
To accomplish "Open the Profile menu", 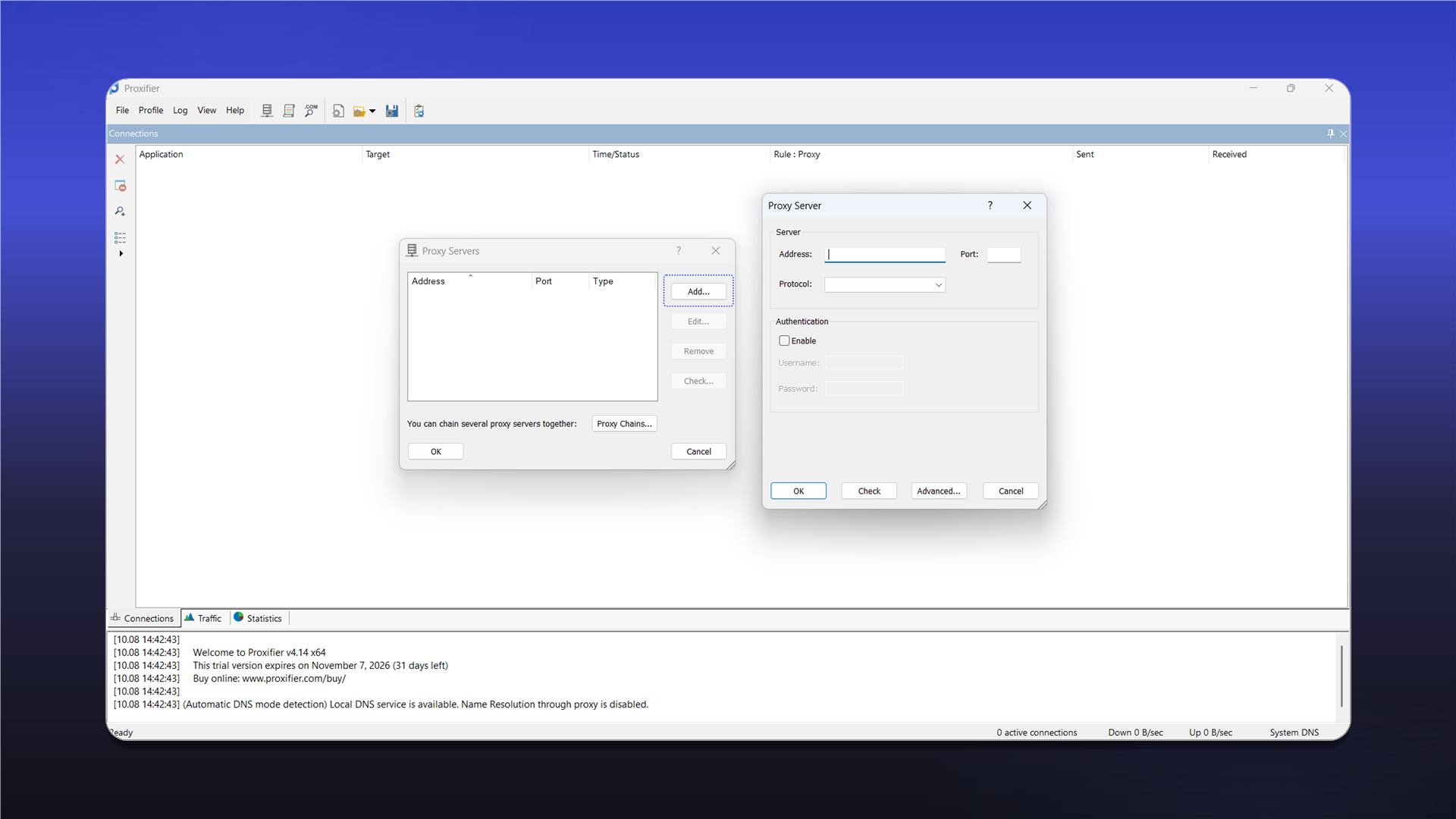I will coord(151,110).
